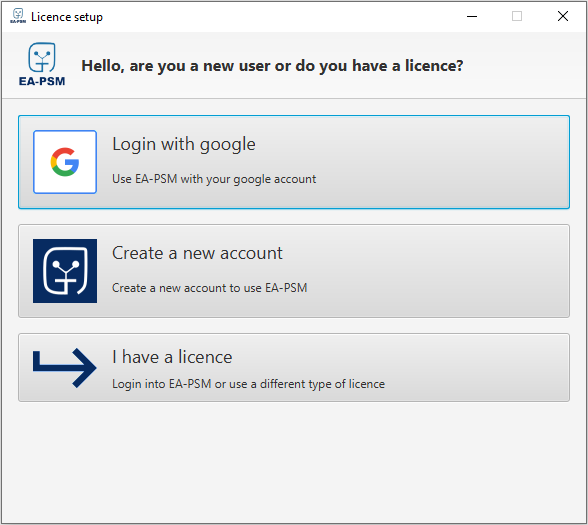
Task: Close the Licence setup window
Action: [563, 16]
